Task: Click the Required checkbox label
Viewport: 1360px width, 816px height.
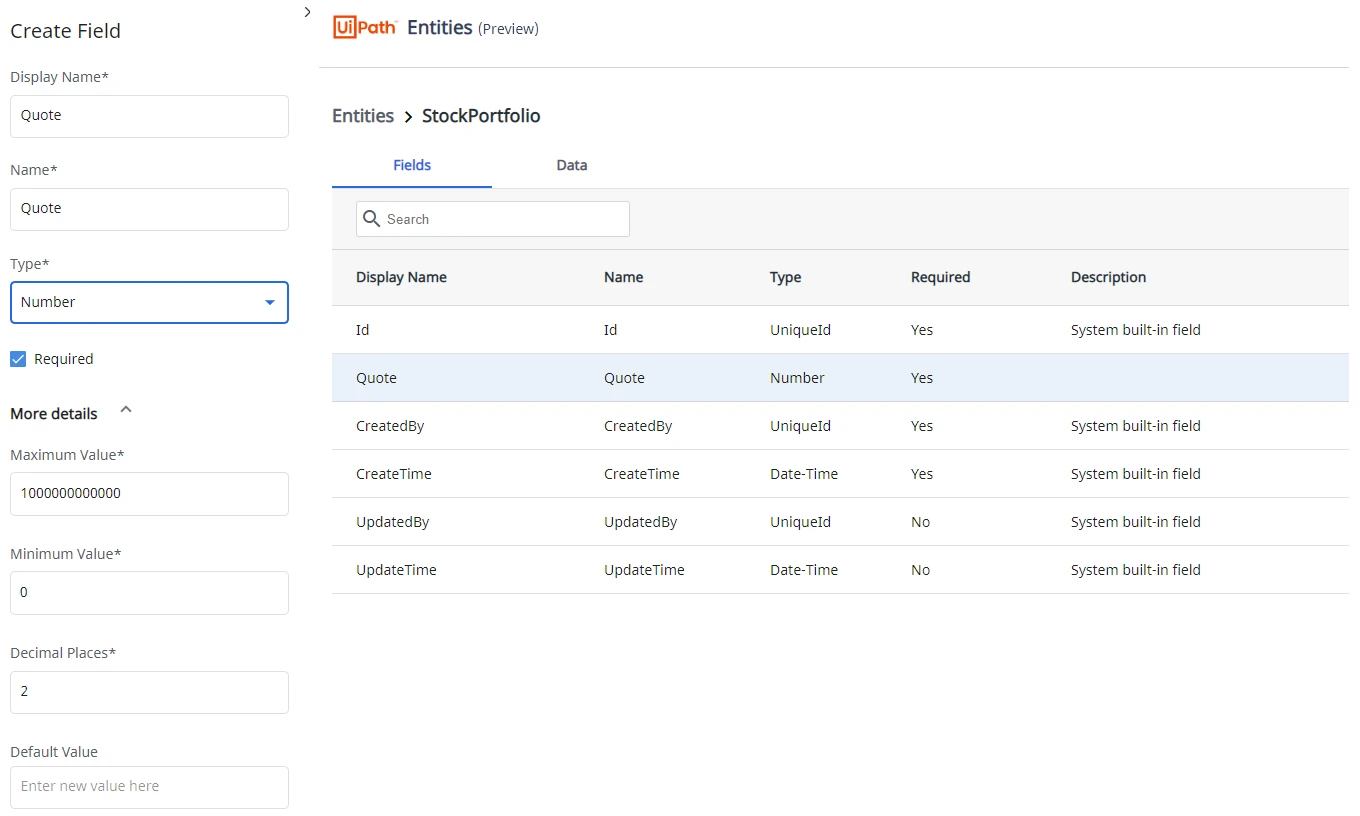Action: click(x=64, y=359)
